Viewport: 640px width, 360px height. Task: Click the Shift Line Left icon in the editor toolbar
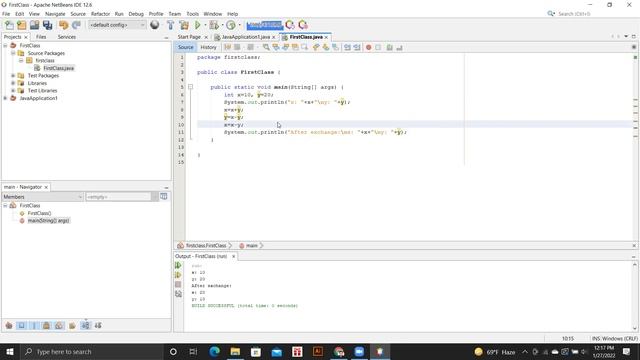pos(347,47)
